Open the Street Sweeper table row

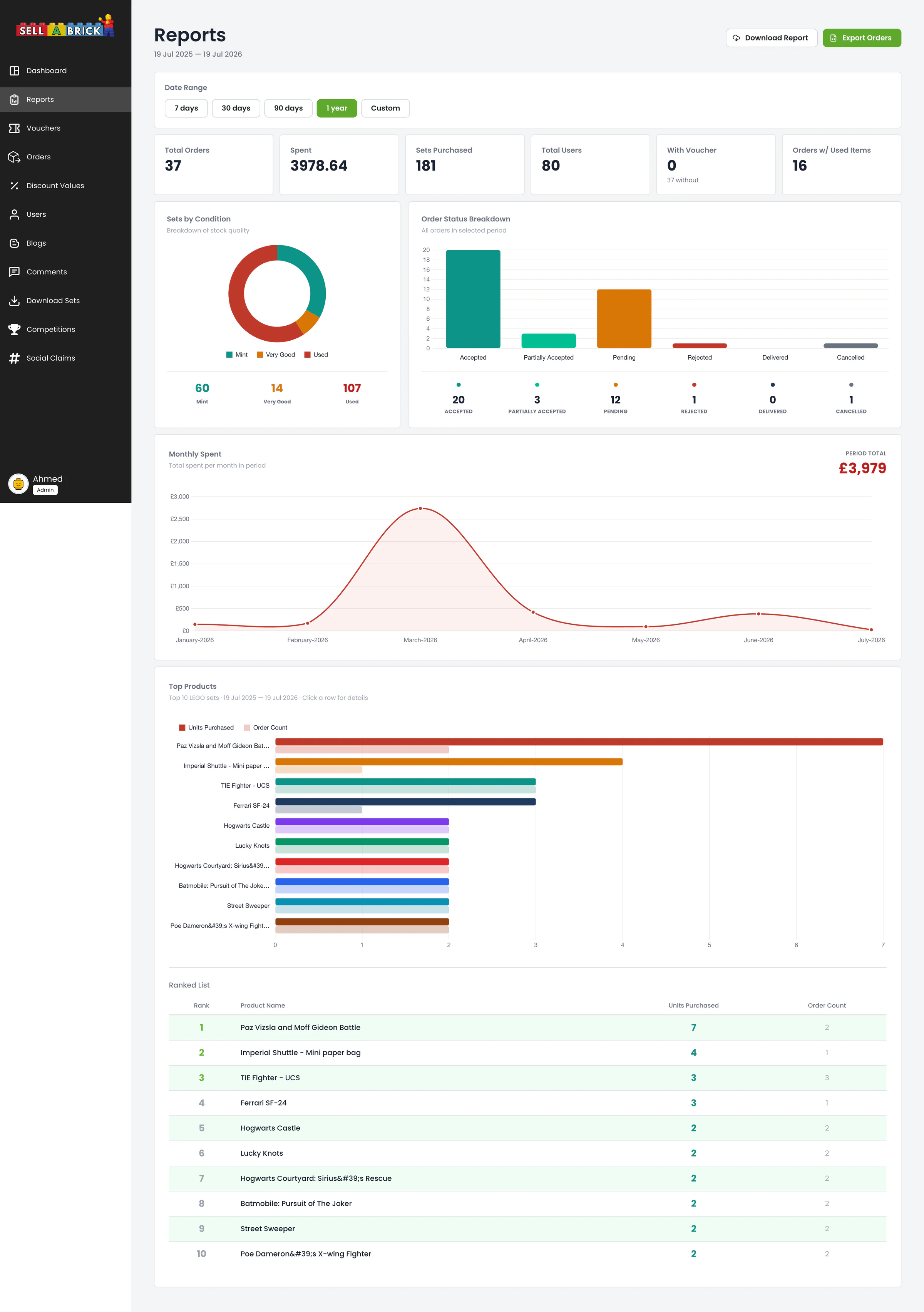pyautogui.click(x=527, y=1228)
